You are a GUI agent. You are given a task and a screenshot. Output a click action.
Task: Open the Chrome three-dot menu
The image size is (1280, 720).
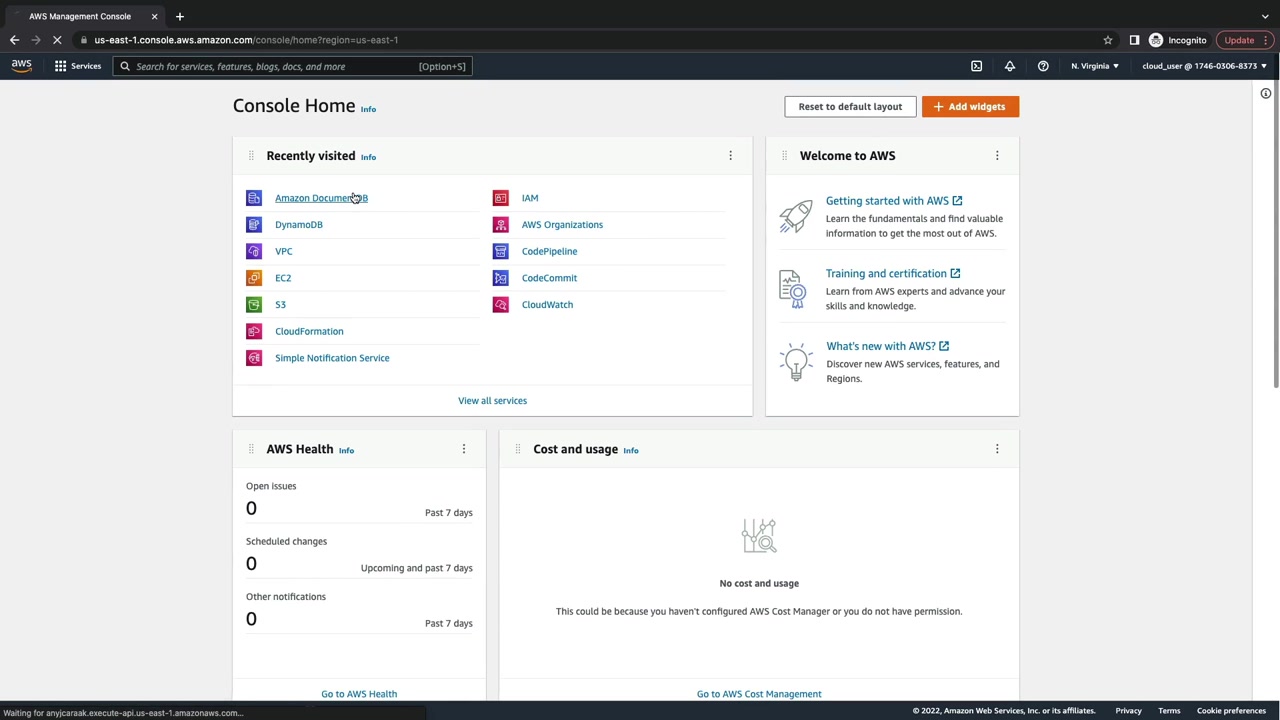[x=1265, y=40]
